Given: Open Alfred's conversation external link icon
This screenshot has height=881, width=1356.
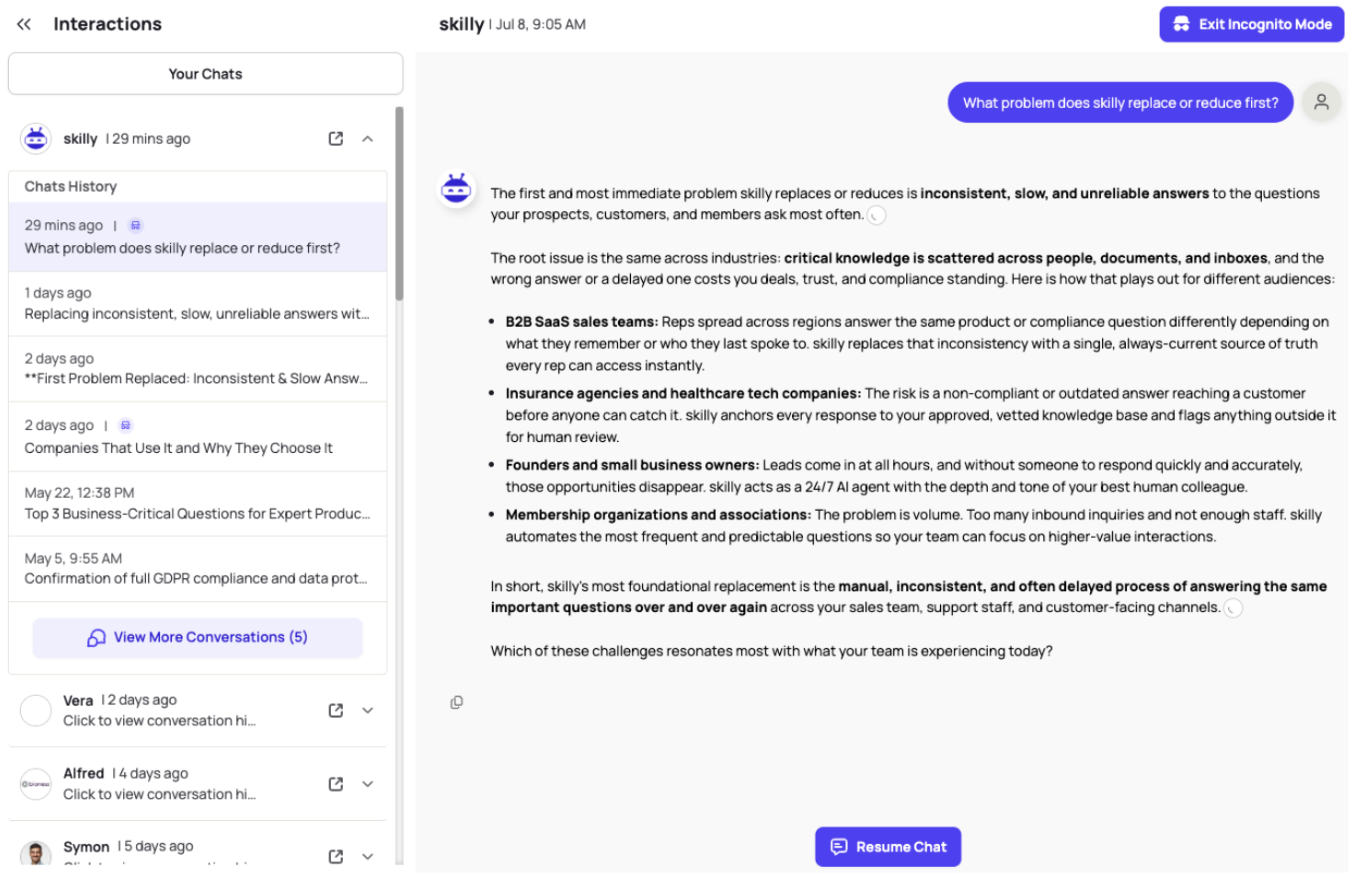Looking at the screenshot, I should (336, 784).
